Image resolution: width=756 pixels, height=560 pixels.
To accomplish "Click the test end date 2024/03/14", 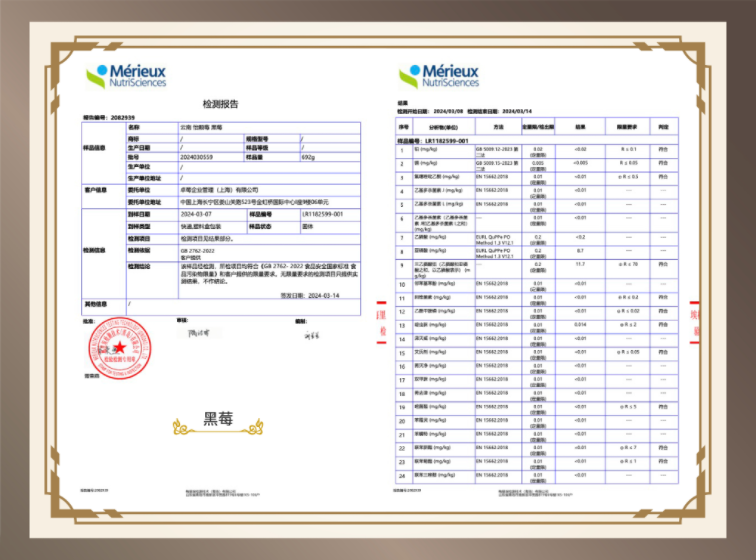I will 517,111.
